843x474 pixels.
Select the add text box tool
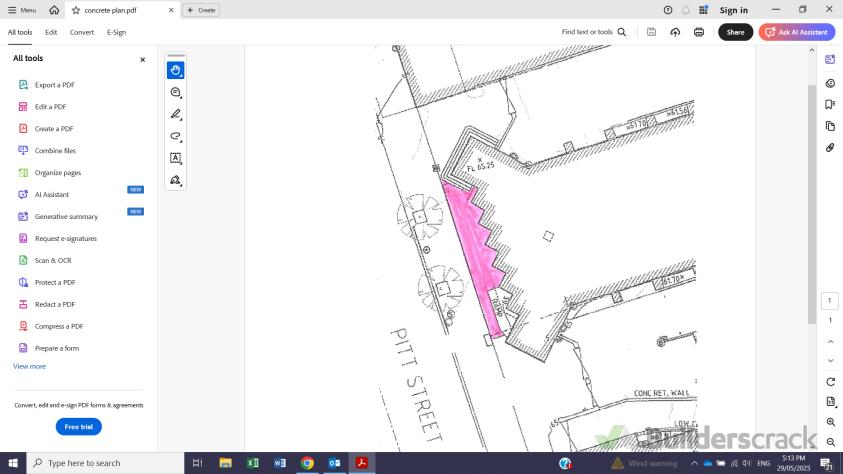click(175, 158)
